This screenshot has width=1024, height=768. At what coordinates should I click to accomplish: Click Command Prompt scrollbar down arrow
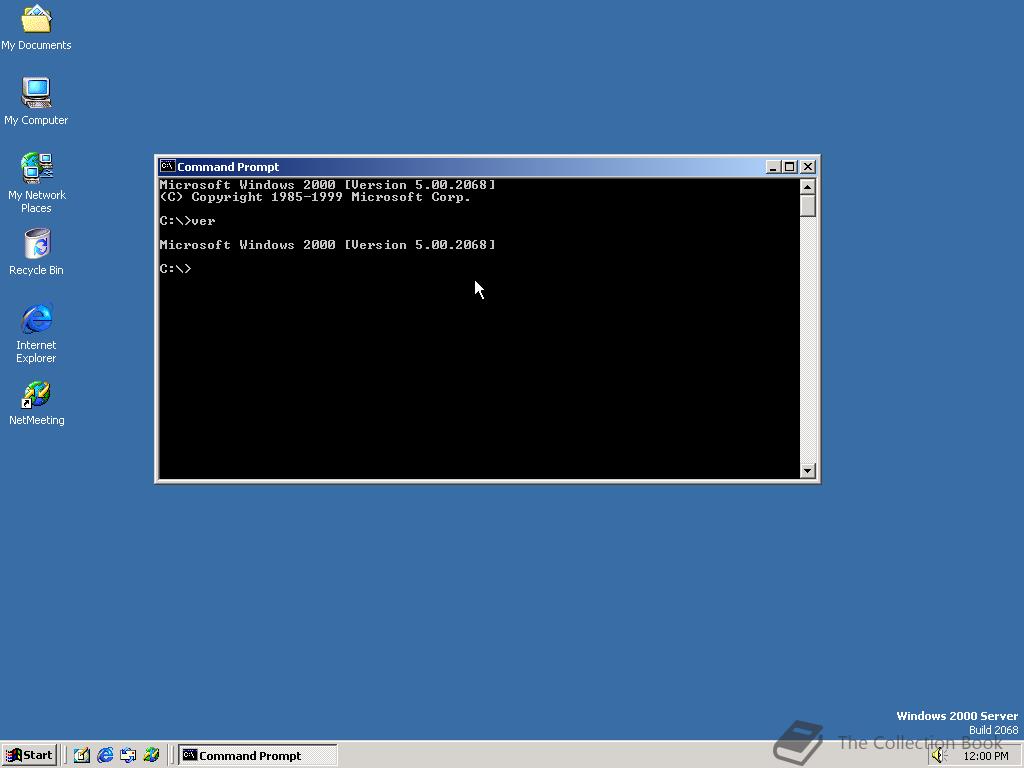pos(808,470)
